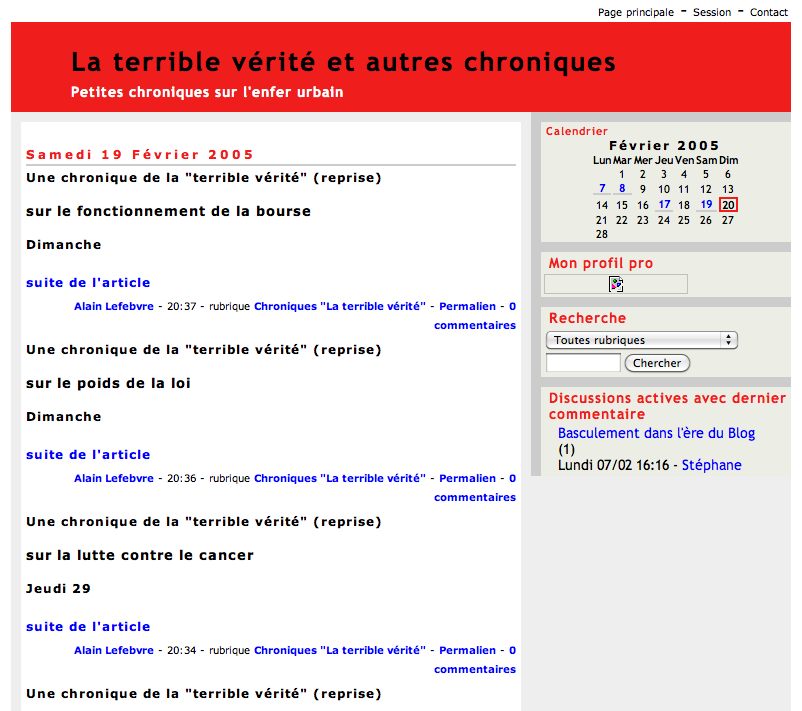Screen dimensions: 802x711
Task: Click highlighted day 20 in the calendar
Action: [x=728, y=205]
